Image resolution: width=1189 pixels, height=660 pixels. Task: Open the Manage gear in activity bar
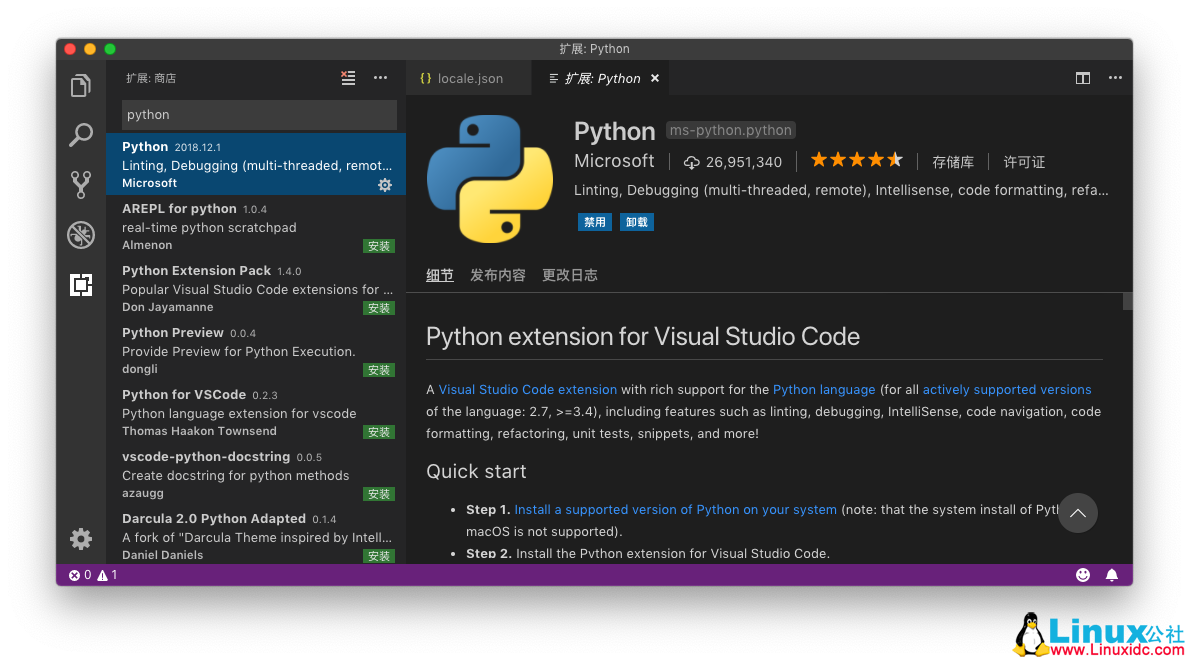[x=81, y=539]
